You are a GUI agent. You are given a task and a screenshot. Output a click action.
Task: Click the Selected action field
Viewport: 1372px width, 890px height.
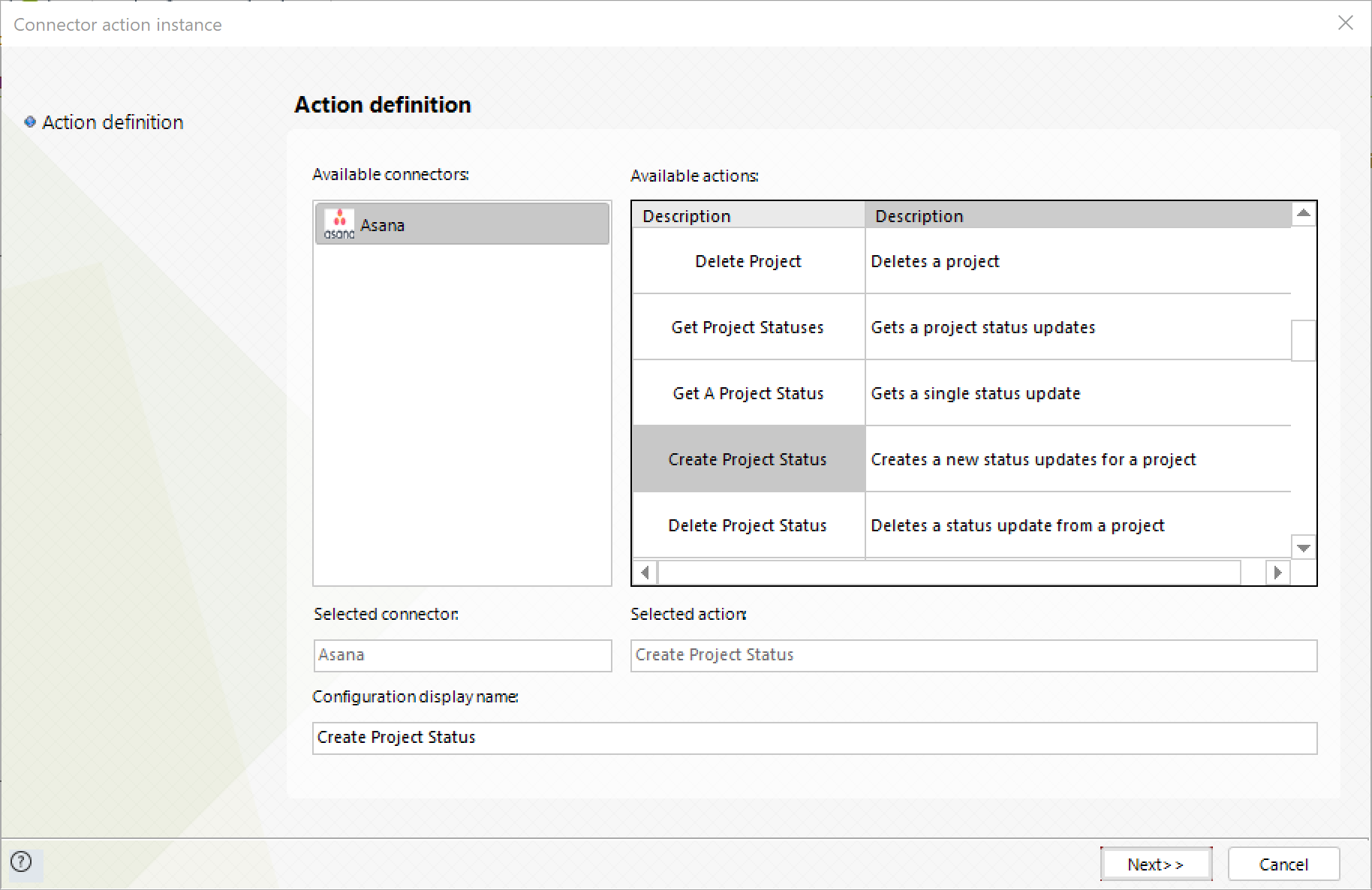[x=973, y=655]
